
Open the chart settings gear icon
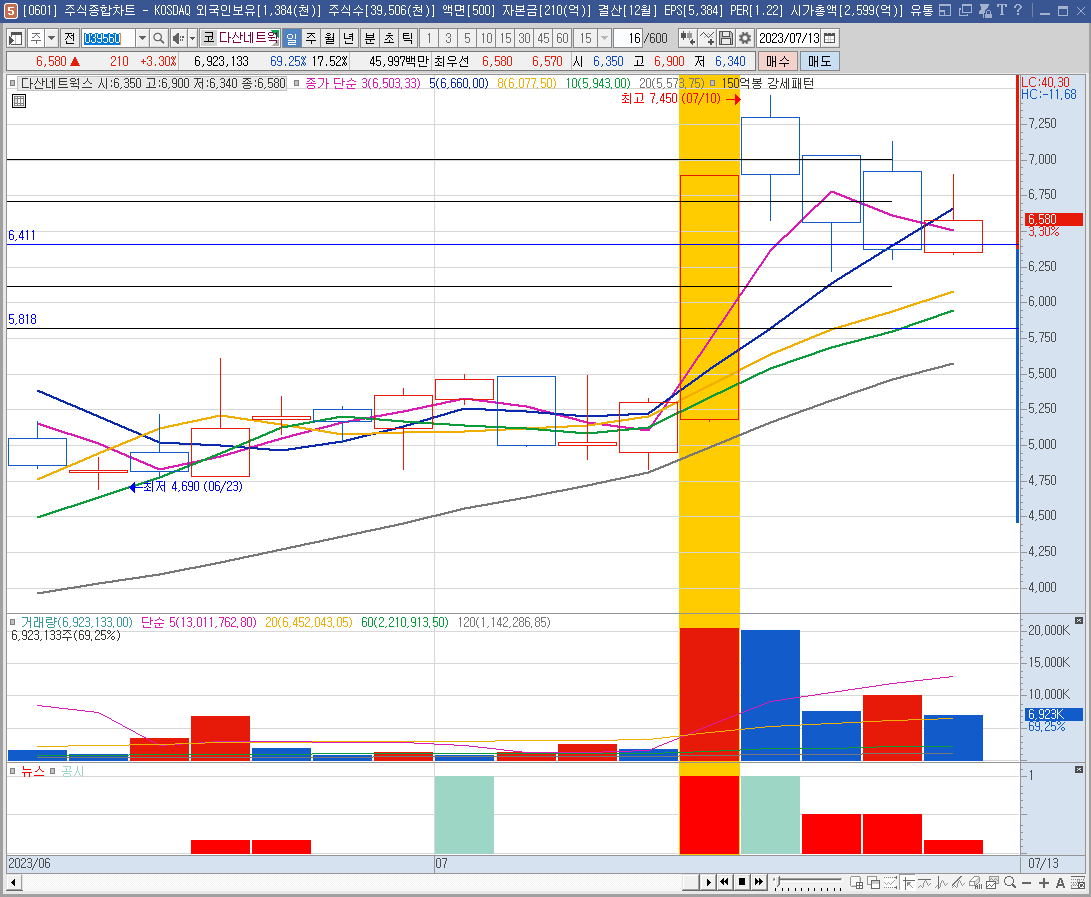[744, 38]
